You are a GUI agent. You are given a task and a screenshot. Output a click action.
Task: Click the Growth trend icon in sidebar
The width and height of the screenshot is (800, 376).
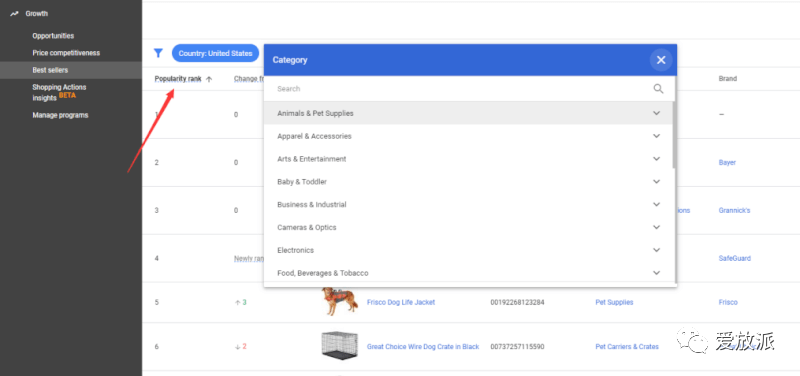pyautogui.click(x=14, y=14)
